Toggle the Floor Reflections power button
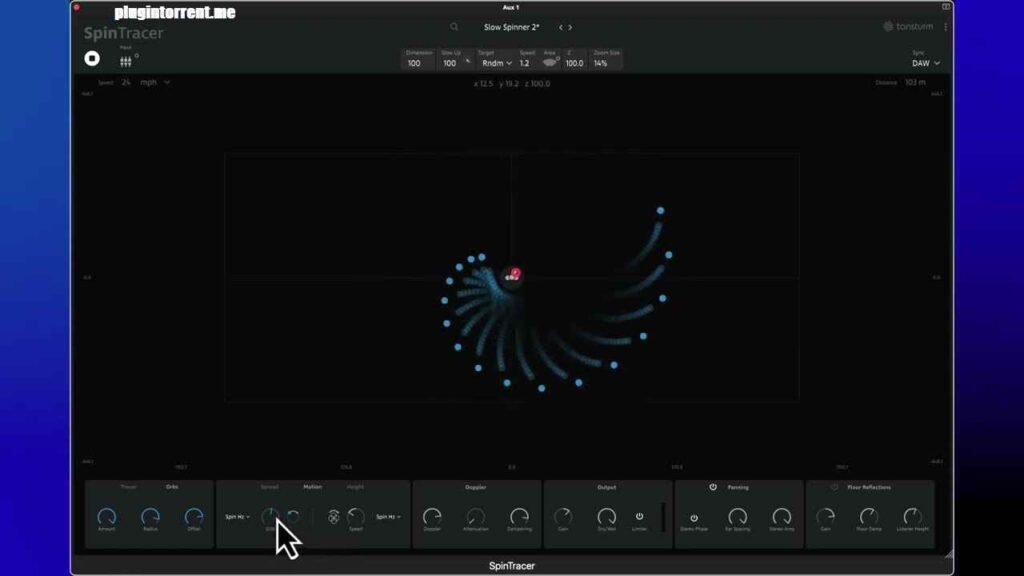This screenshot has width=1024, height=576. tap(835, 487)
